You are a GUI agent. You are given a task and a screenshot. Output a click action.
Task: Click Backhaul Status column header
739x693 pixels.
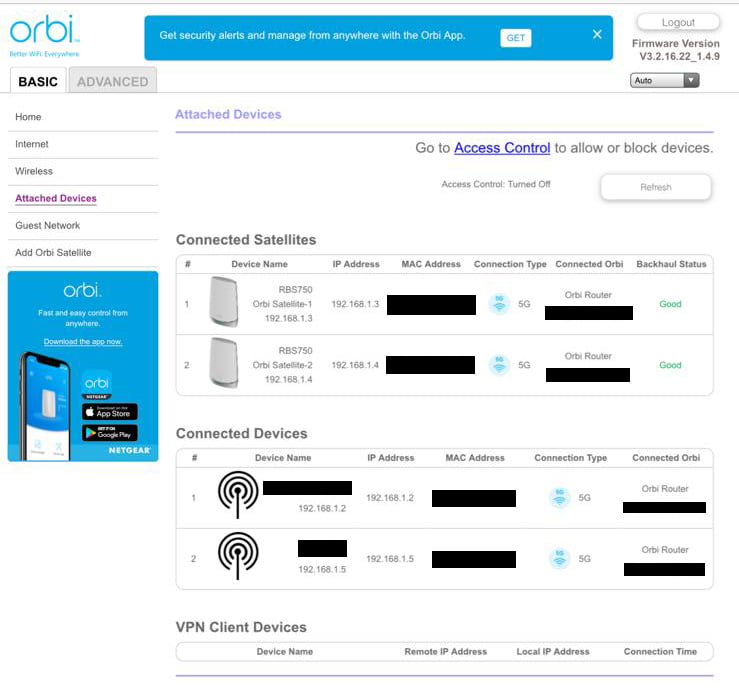pyautogui.click(x=671, y=264)
